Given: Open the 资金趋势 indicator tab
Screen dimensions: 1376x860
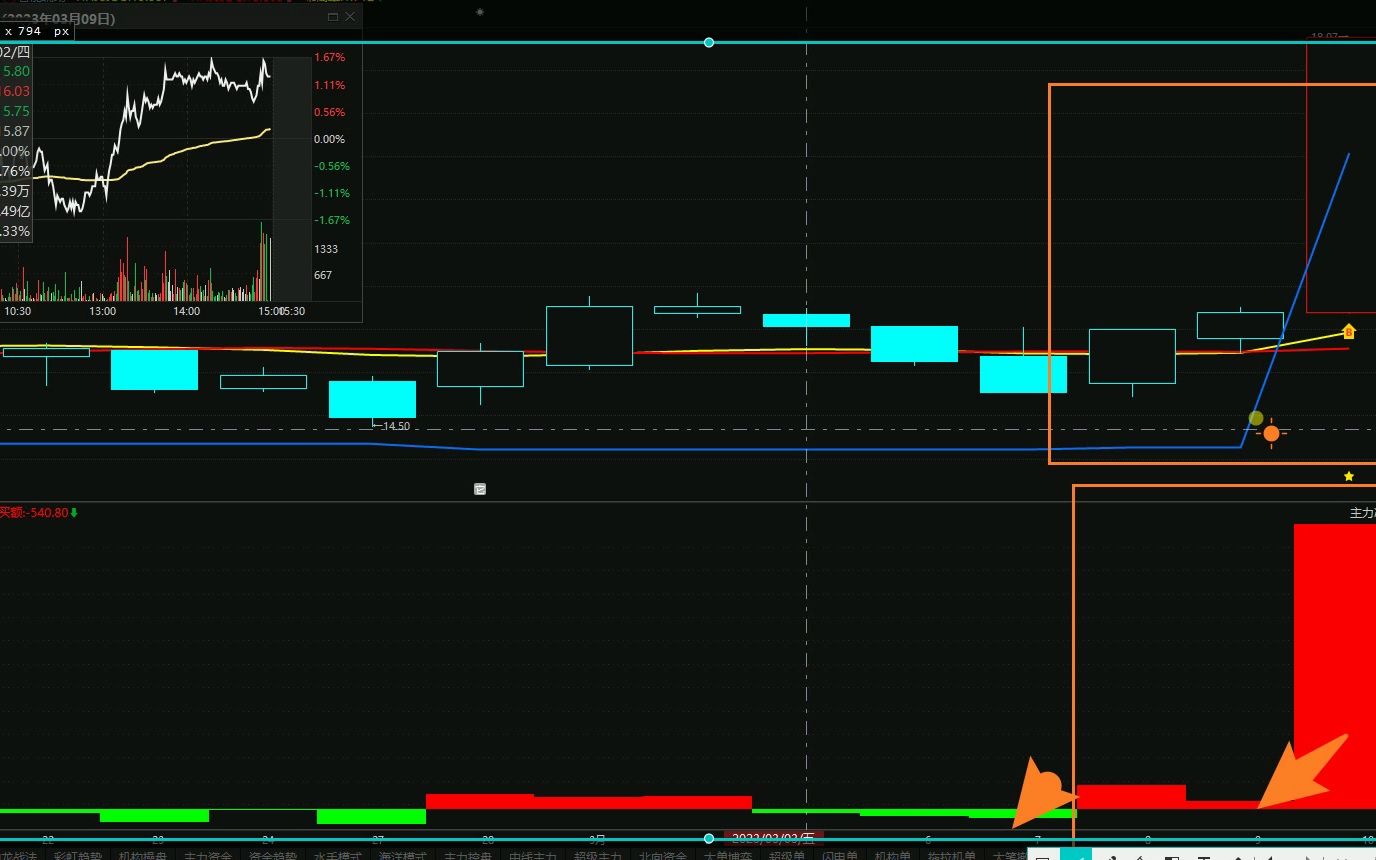Looking at the screenshot, I should point(273,855).
